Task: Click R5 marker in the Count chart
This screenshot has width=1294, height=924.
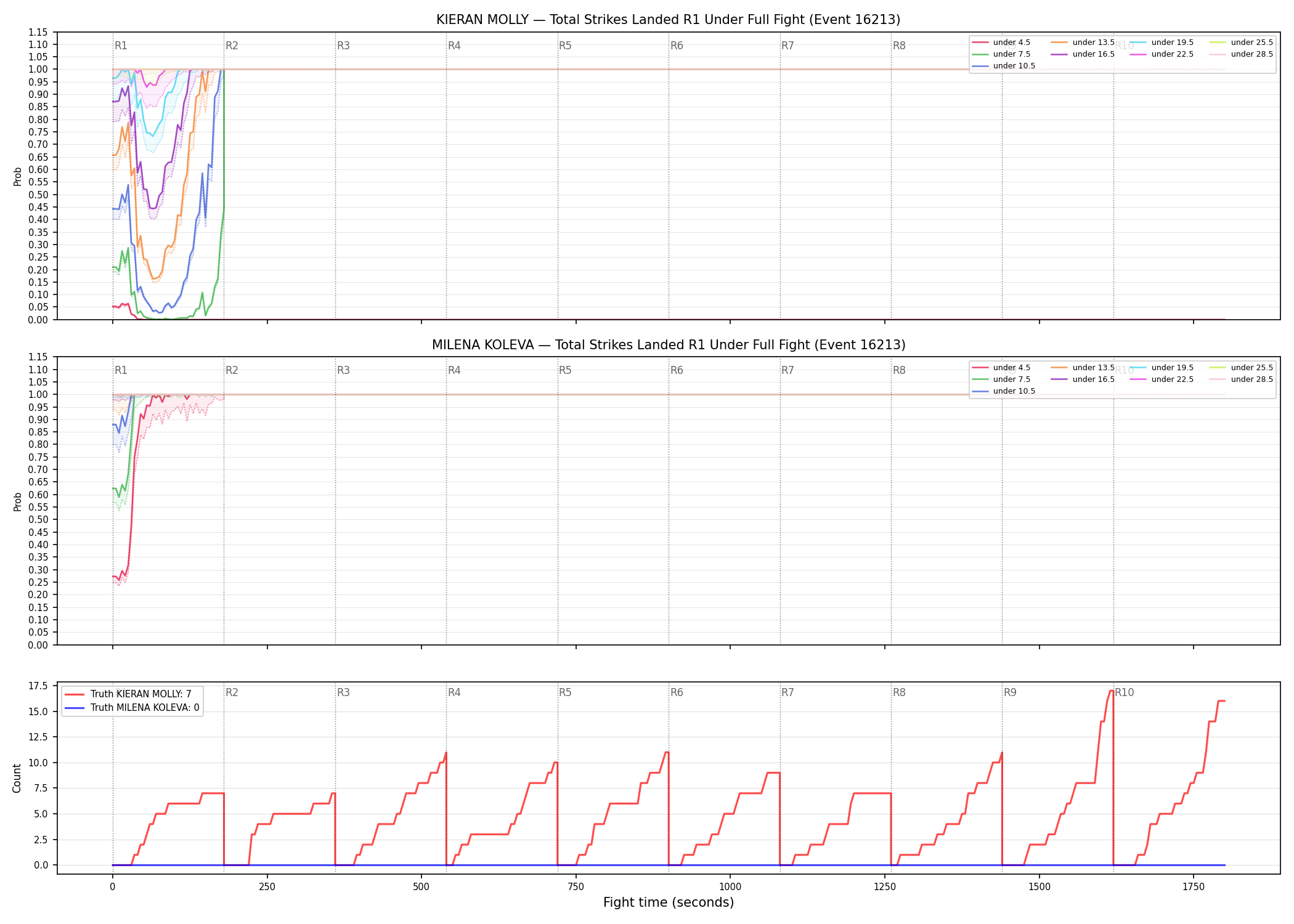Action: click(565, 692)
